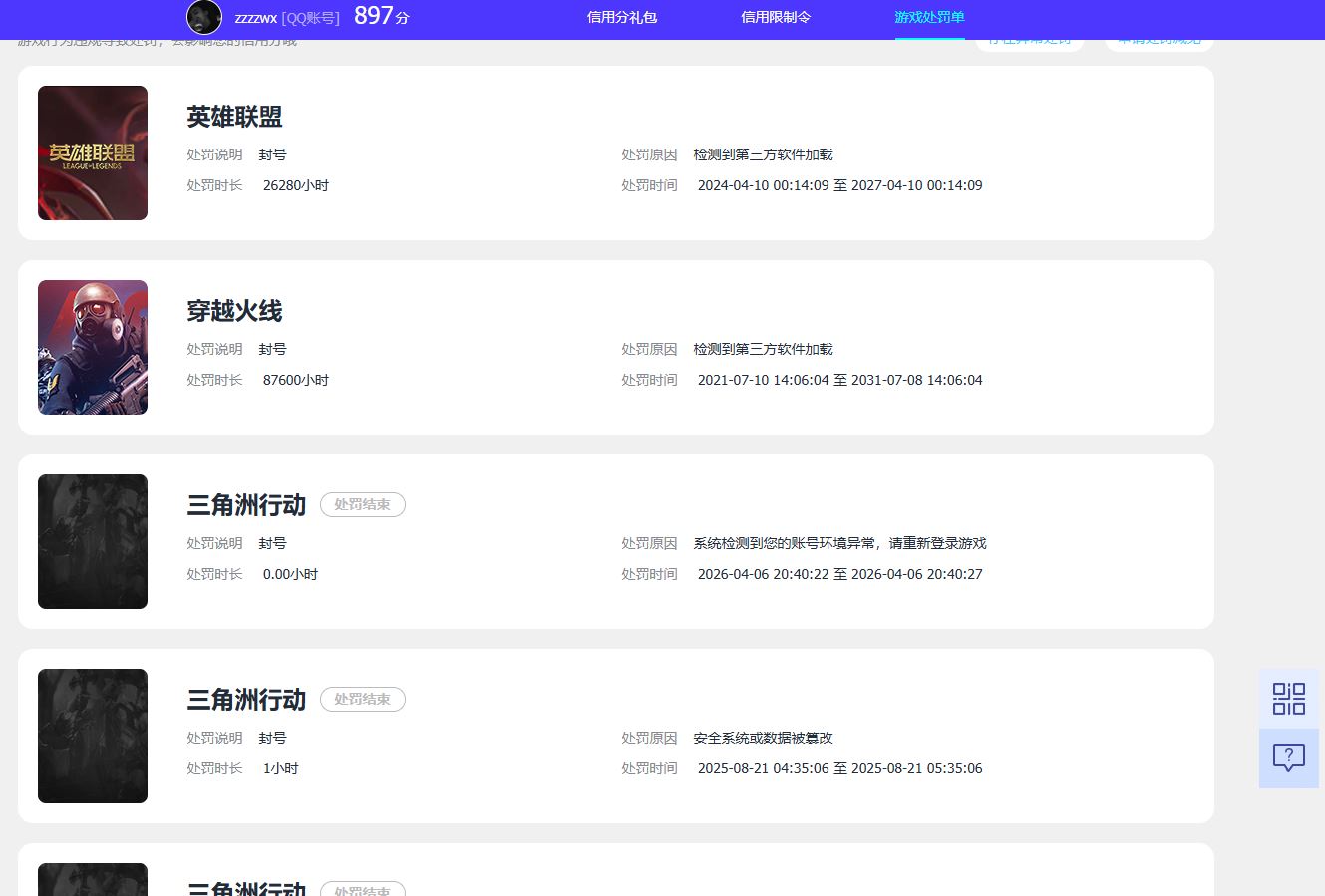Click the 英雄联盟 game cover image

pos(93,152)
